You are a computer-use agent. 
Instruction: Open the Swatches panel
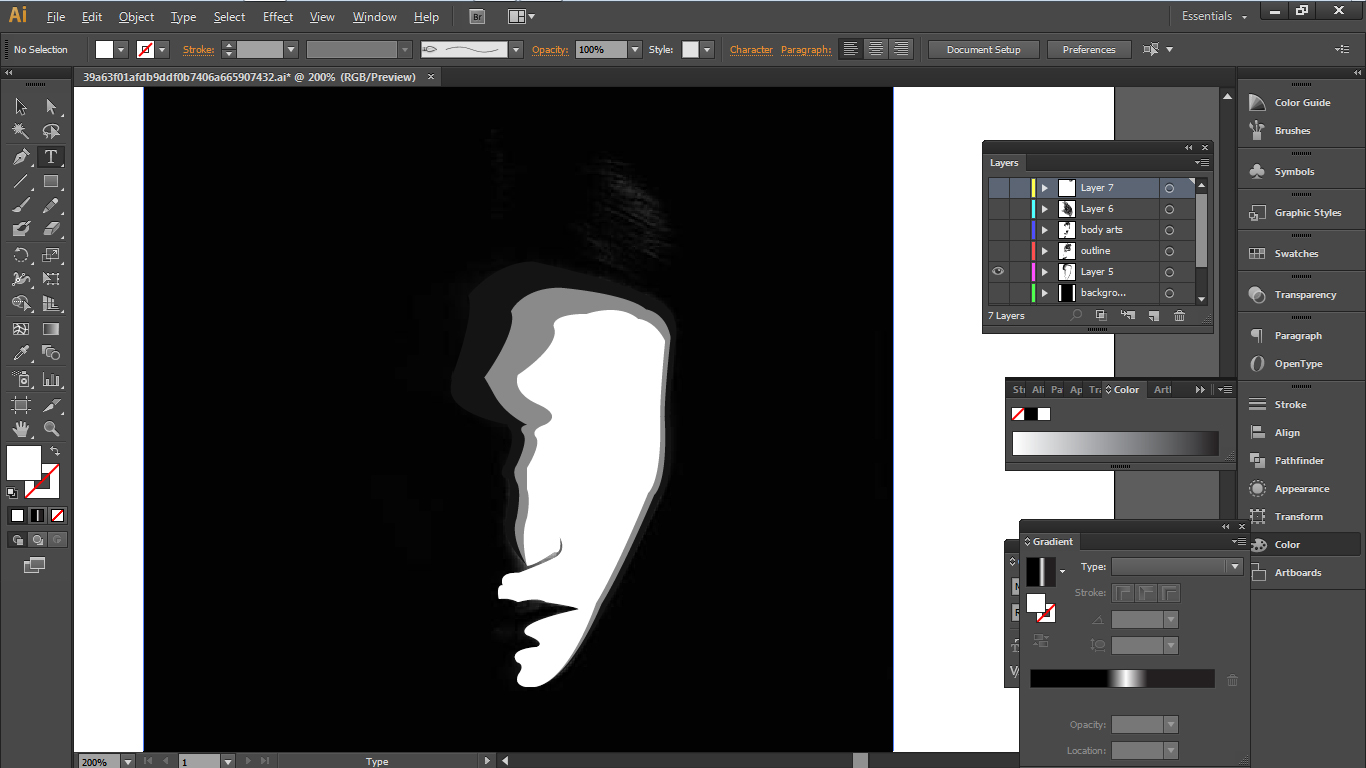[1296, 254]
